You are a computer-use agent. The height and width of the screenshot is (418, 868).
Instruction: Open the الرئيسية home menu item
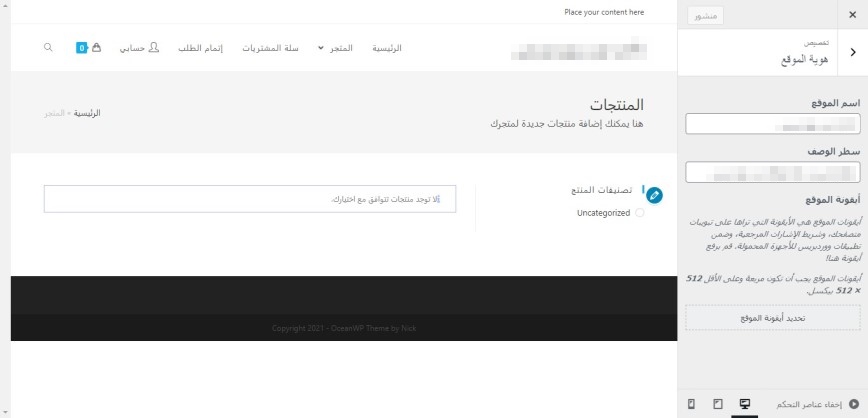tap(386, 48)
